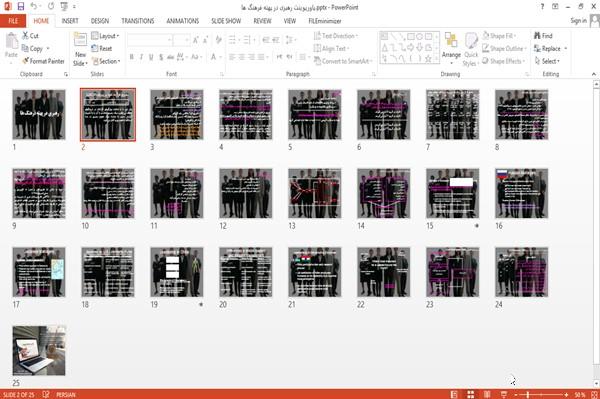Viewport: 600px width, 399px height.
Task: Open the Section dropdown
Action: click(106, 61)
